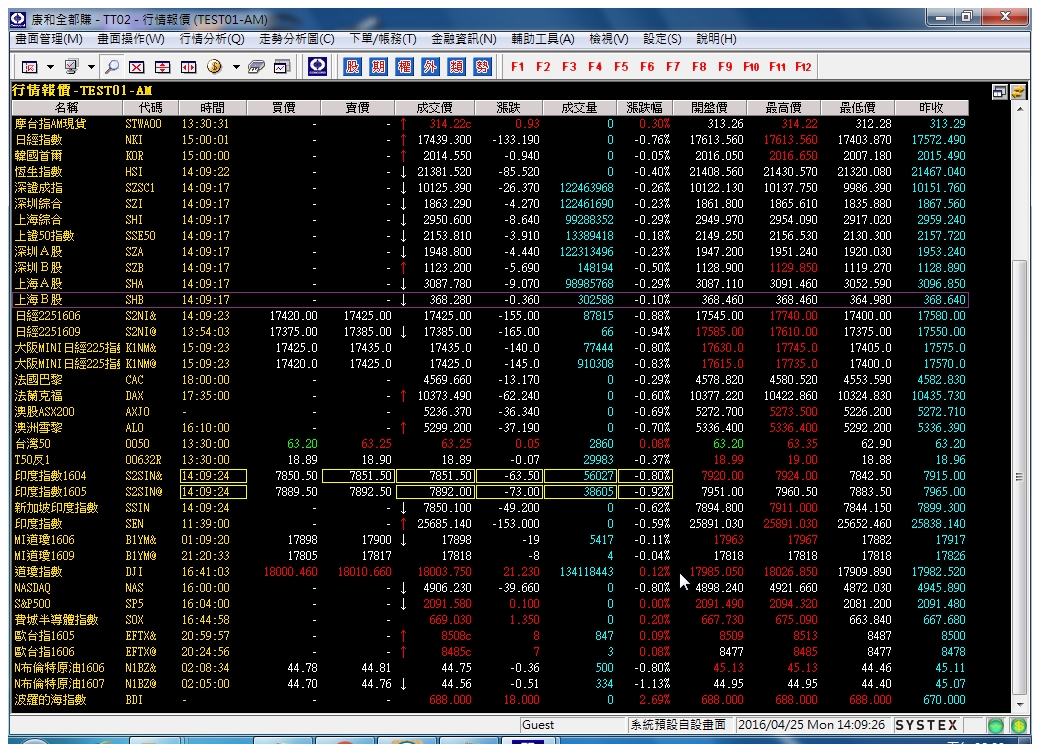
Task: Click the F11 shortcut toolbar button
Action: pos(777,67)
